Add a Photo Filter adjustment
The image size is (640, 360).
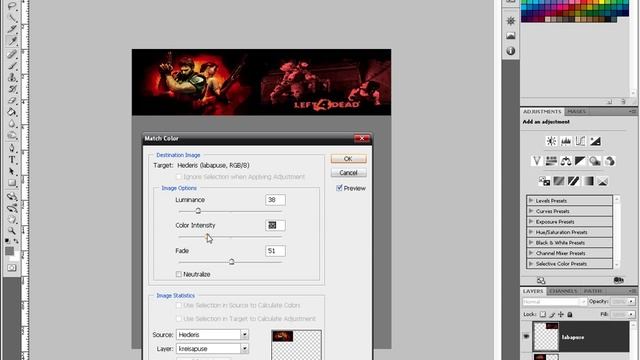click(x=595, y=161)
